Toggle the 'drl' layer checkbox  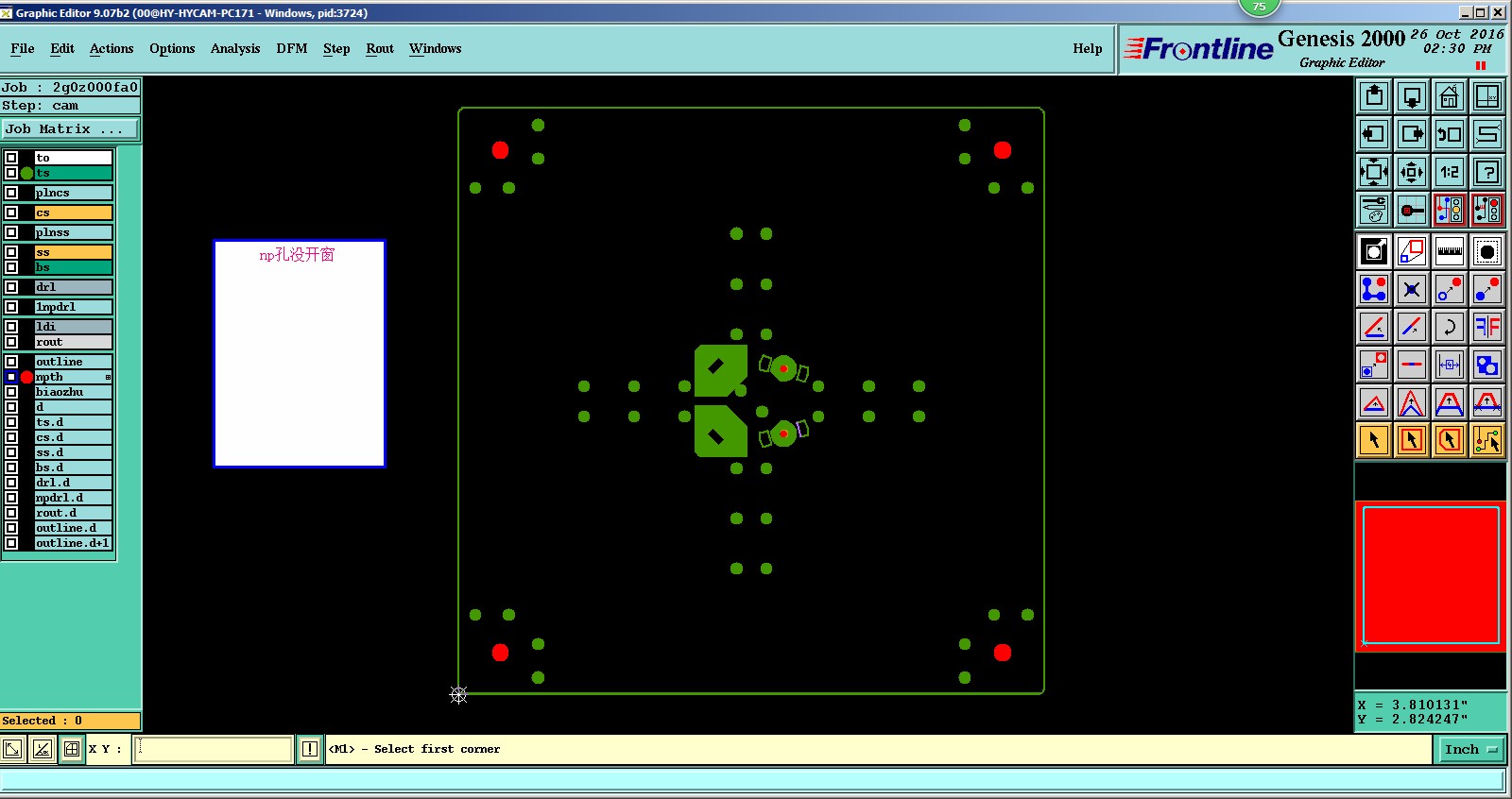click(x=11, y=287)
